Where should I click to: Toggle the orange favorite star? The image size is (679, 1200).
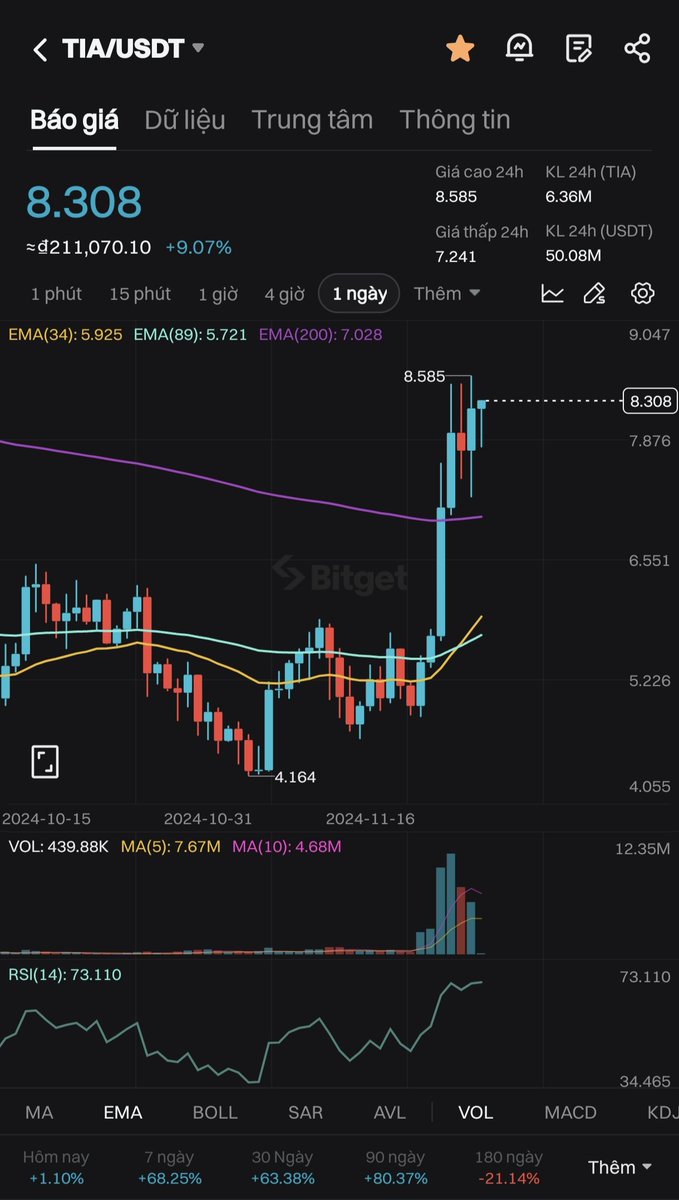pos(459,48)
